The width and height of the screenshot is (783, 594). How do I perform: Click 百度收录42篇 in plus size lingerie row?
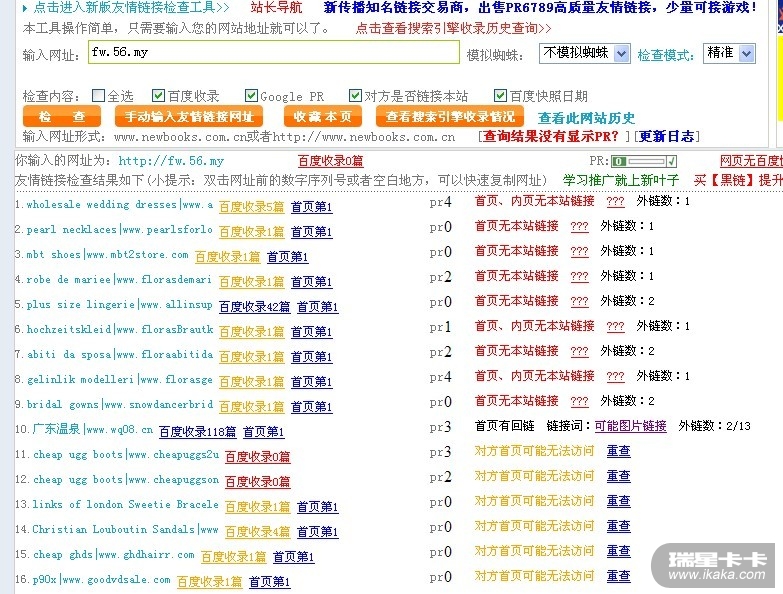(254, 306)
